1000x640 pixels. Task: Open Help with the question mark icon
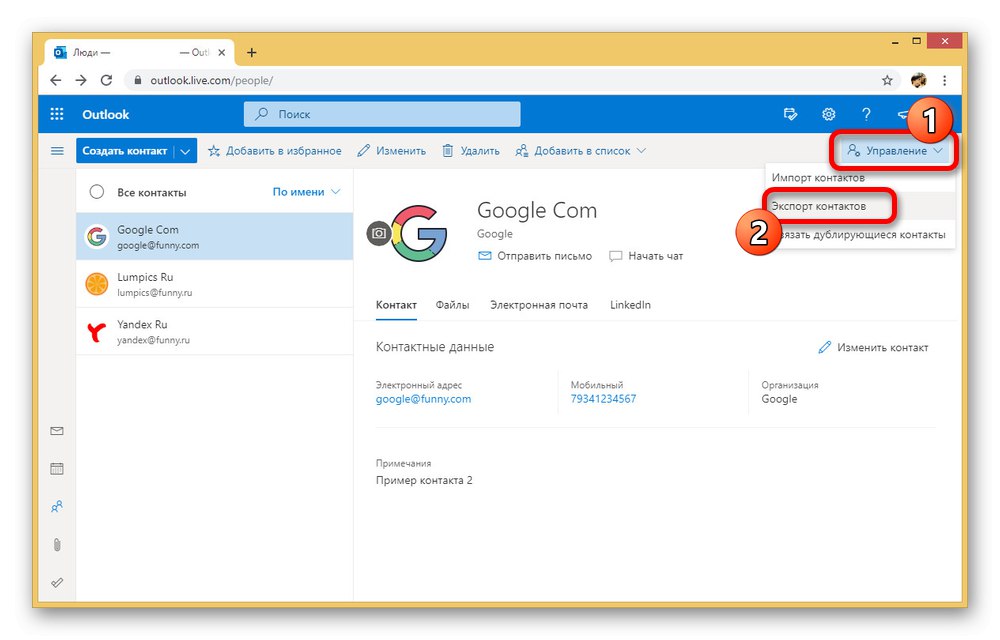866,114
